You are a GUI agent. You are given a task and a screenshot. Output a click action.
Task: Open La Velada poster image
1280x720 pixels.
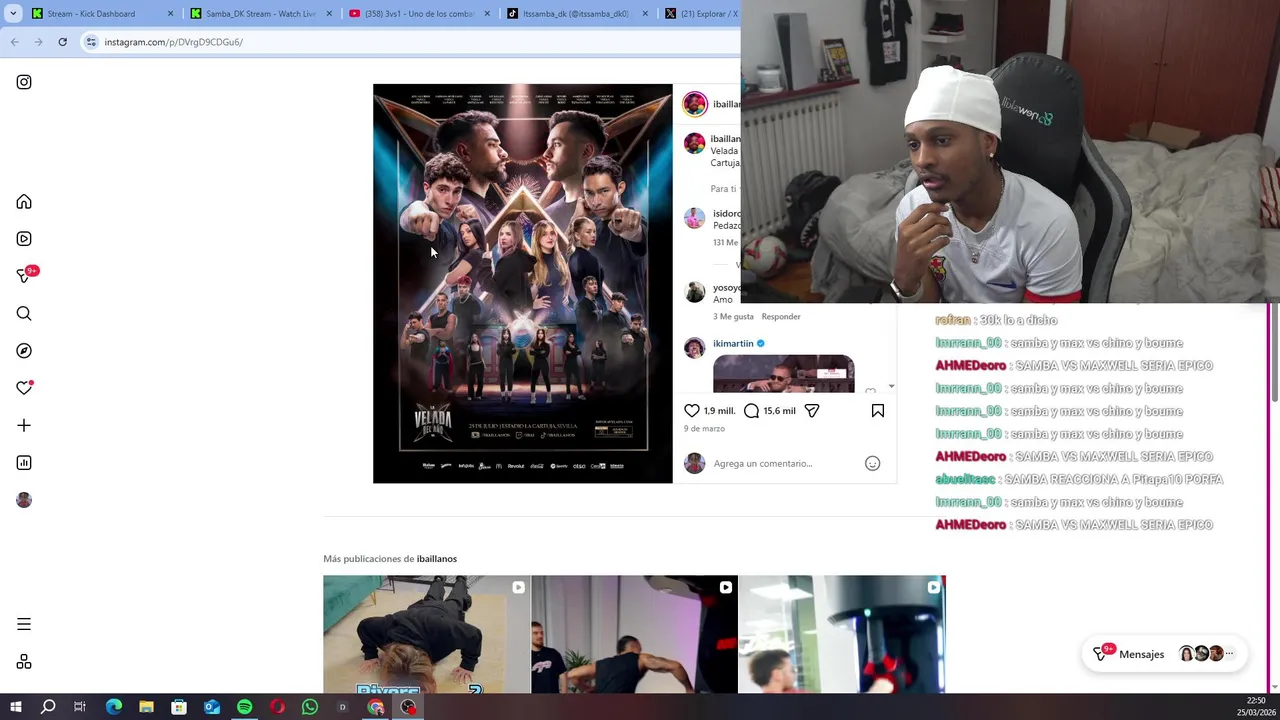(523, 284)
